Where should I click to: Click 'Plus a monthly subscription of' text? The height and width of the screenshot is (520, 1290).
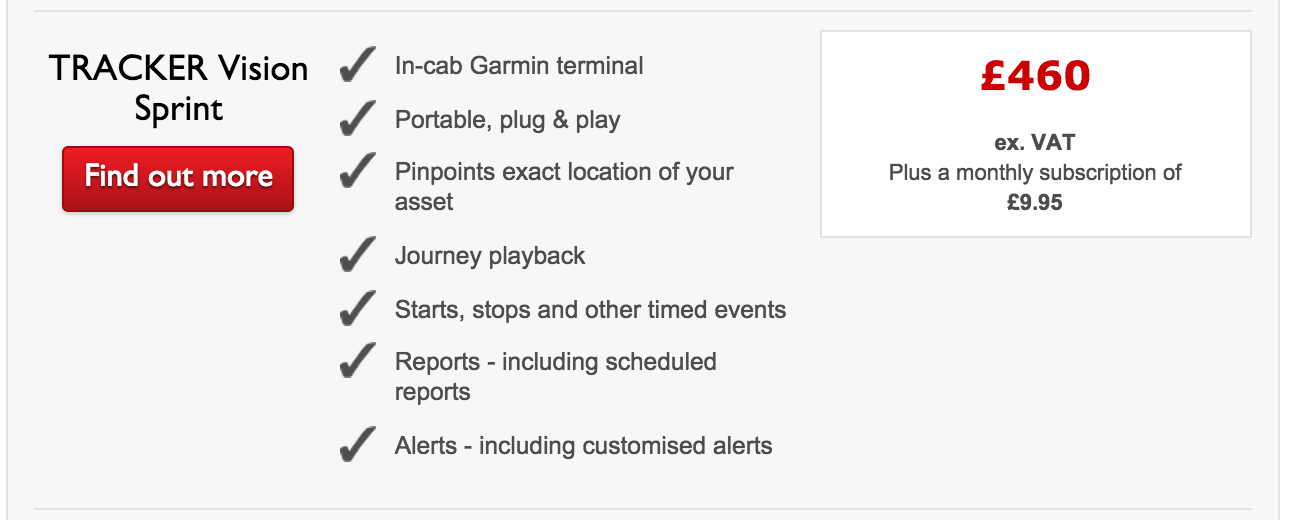1035,173
